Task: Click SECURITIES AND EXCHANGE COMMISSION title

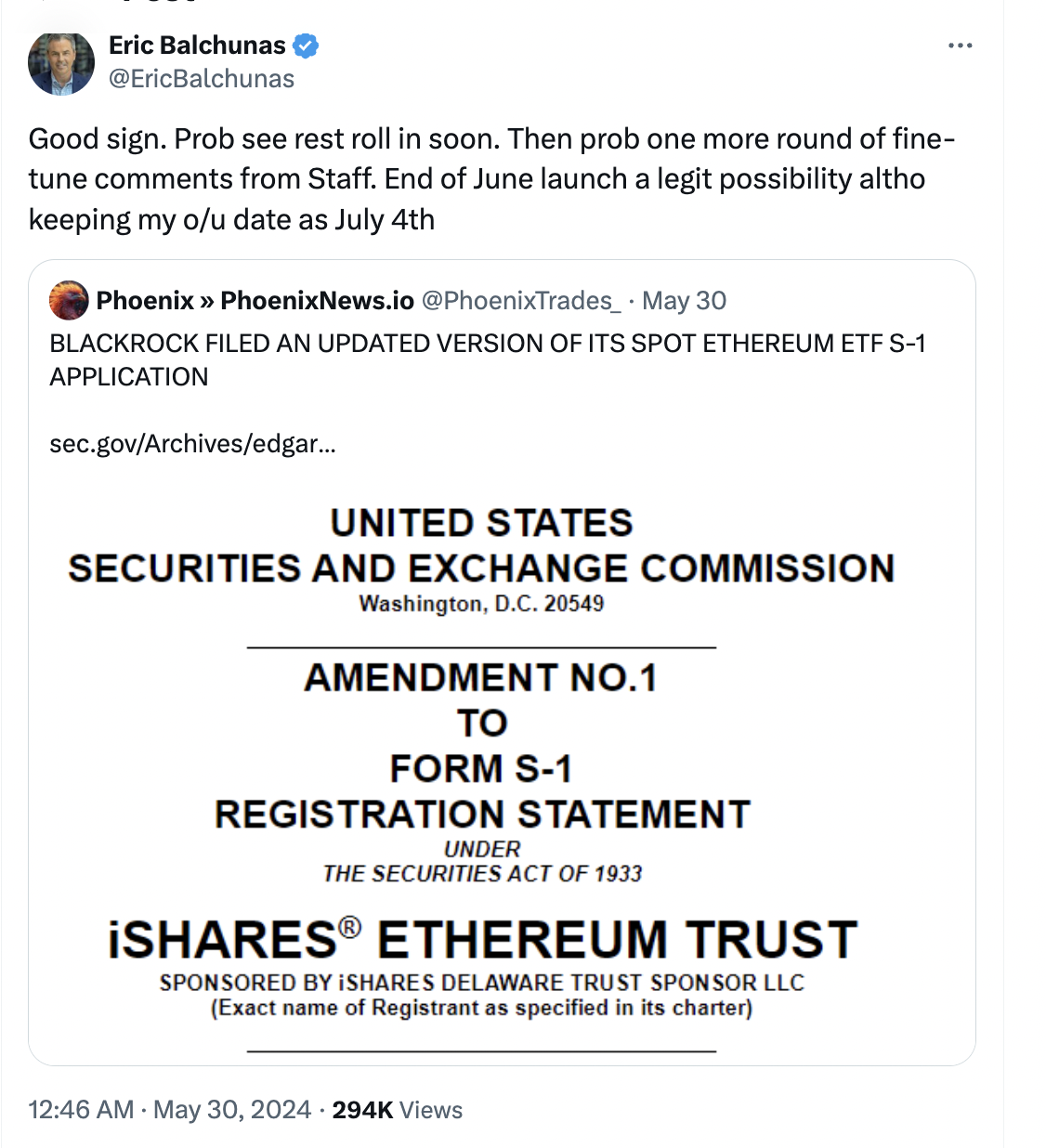Action: (481, 568)
